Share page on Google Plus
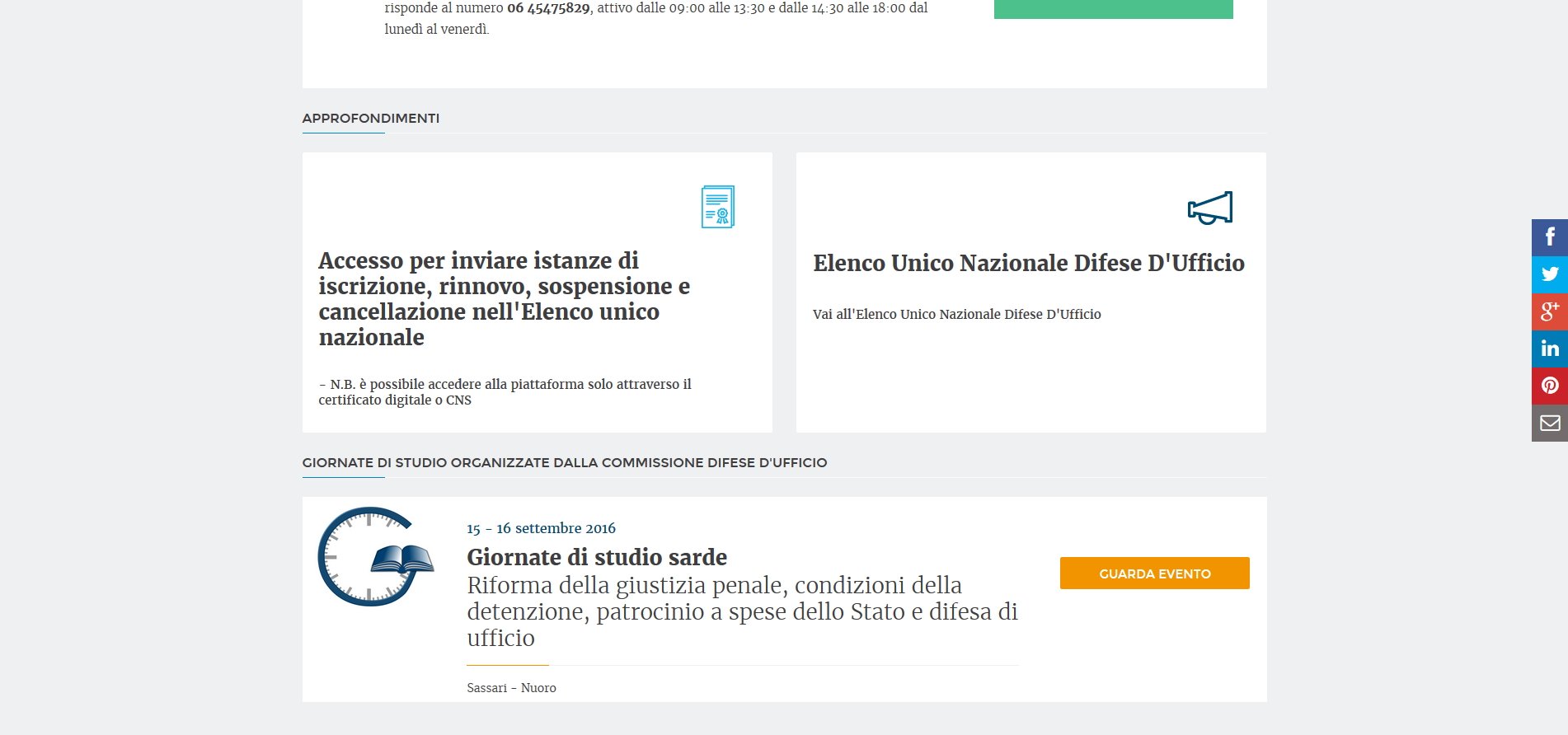This screenshot has height=735, width=1568. (1550, 311)
